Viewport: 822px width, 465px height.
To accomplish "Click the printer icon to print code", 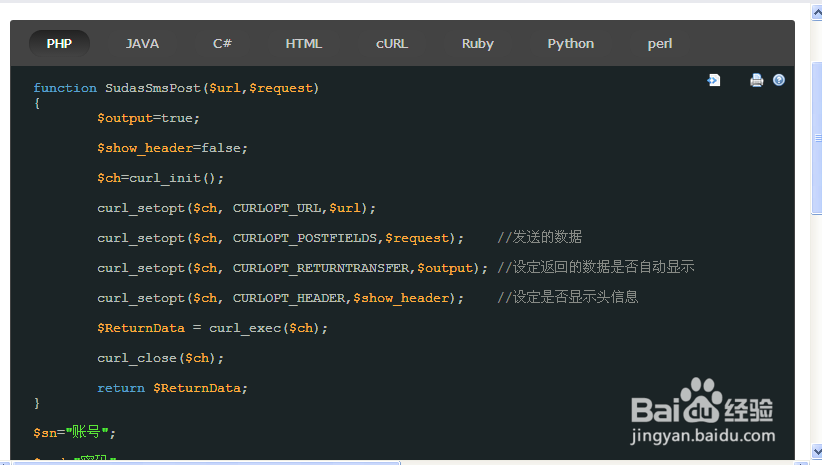I will tap(756, 80).
